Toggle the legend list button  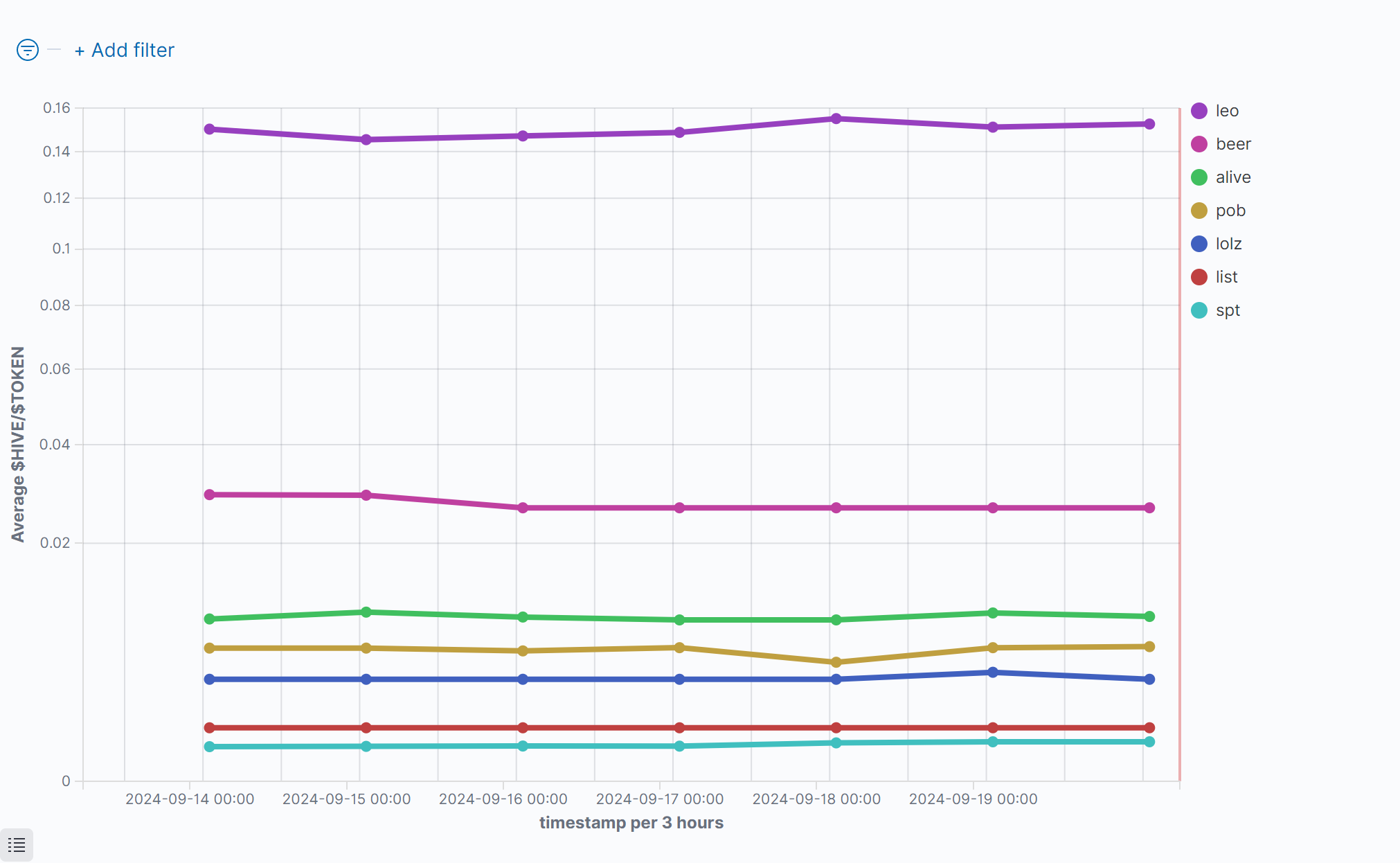(x=17, y=845)
